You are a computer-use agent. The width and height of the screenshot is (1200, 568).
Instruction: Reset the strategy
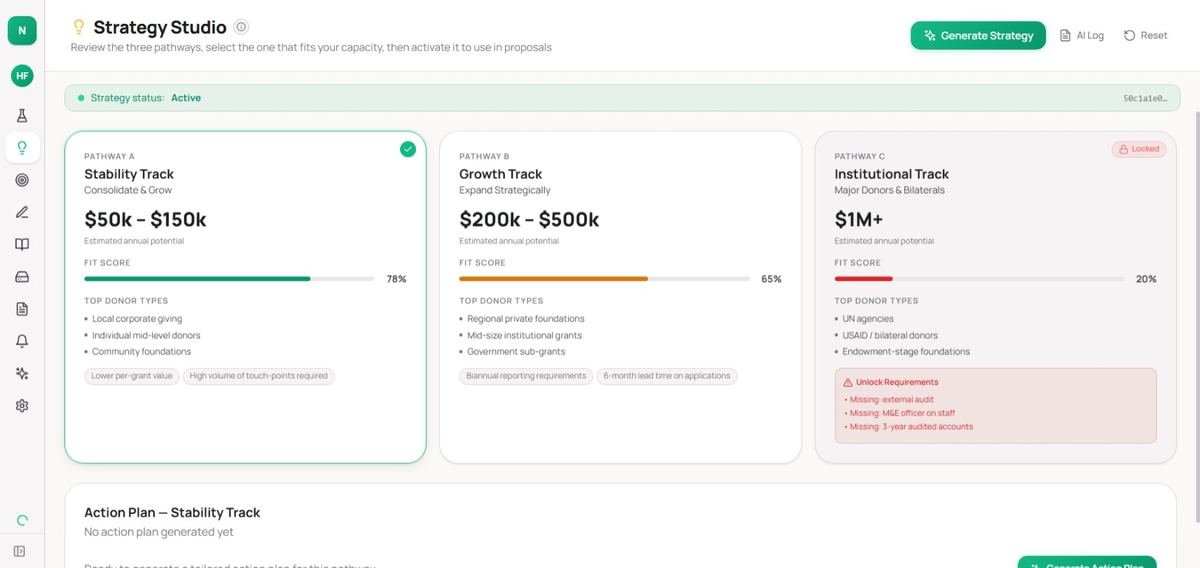tap(1146, 35)
